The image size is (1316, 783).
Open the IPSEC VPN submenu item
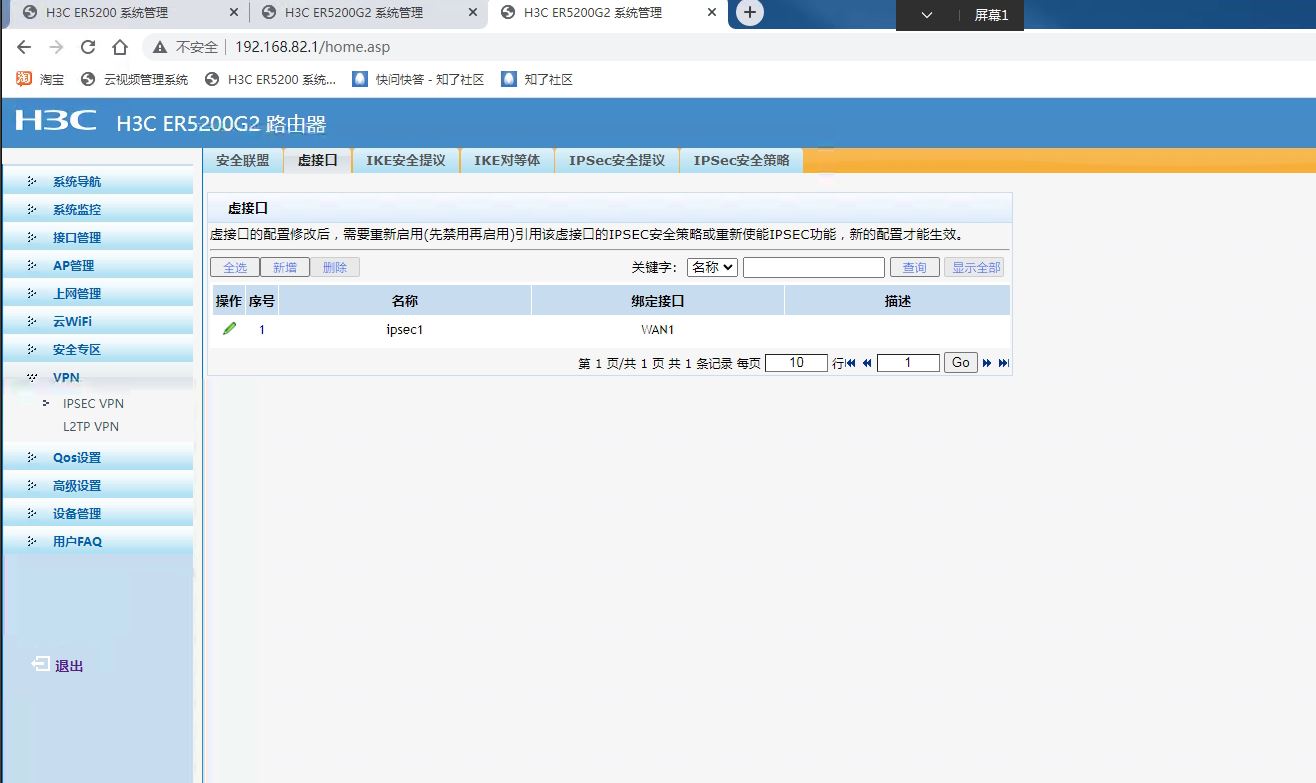coord(93,403)
